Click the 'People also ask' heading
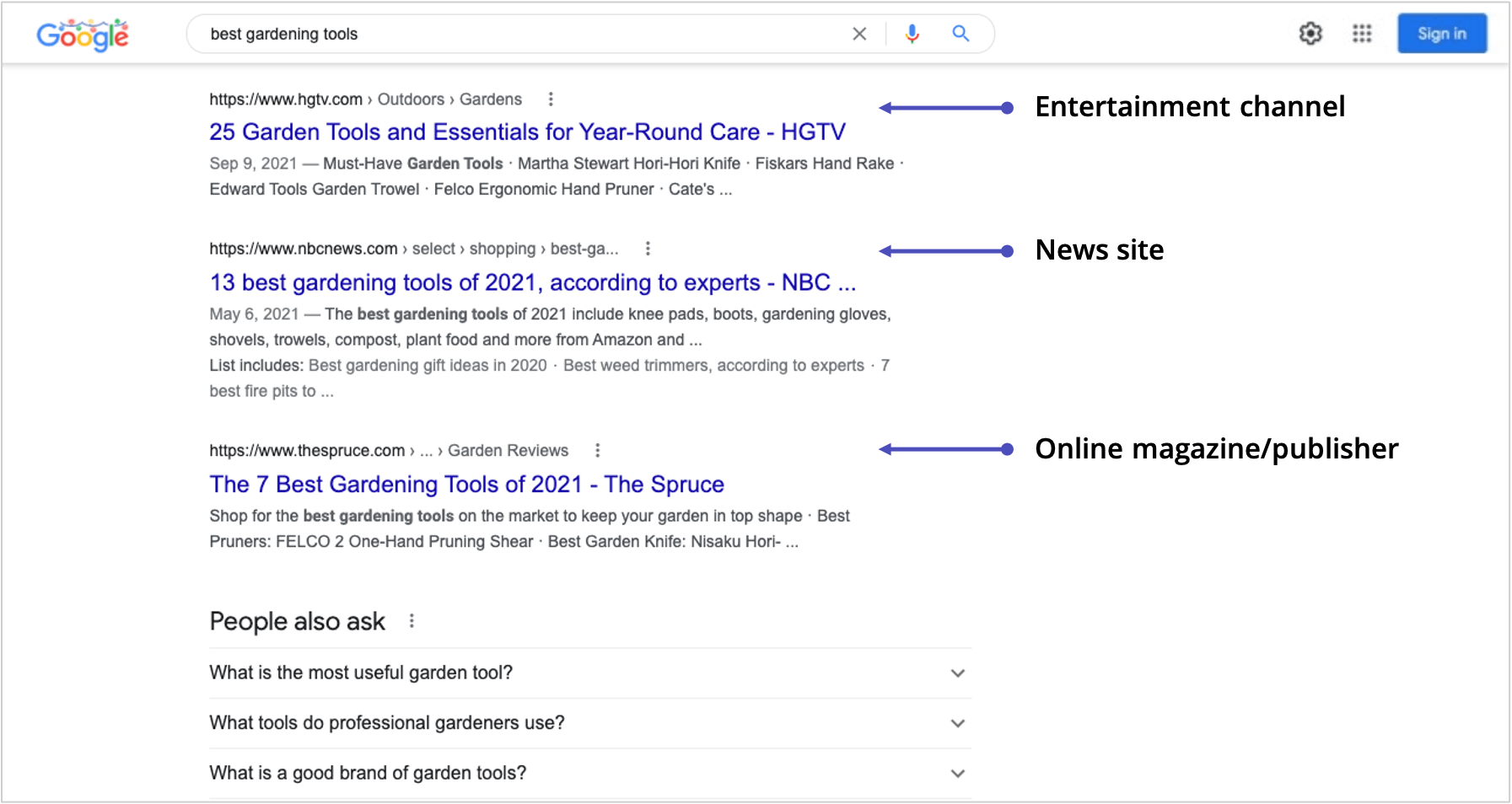Viewport: 1512px width, 804px height. pyautogui.click(x=297, y=621)
